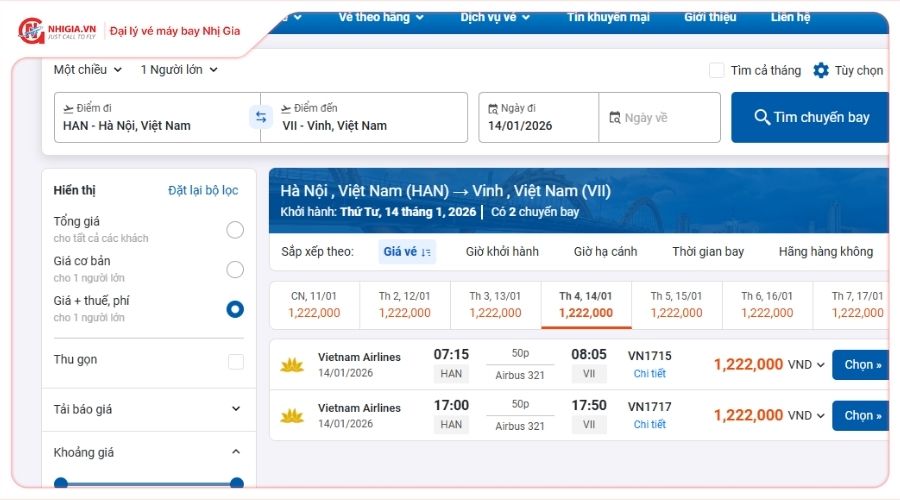Image resolution: width=900 pixels, height=500 pixels.
Task: Select the Giá + thuế, phí radio
Action: coord(235,309)
